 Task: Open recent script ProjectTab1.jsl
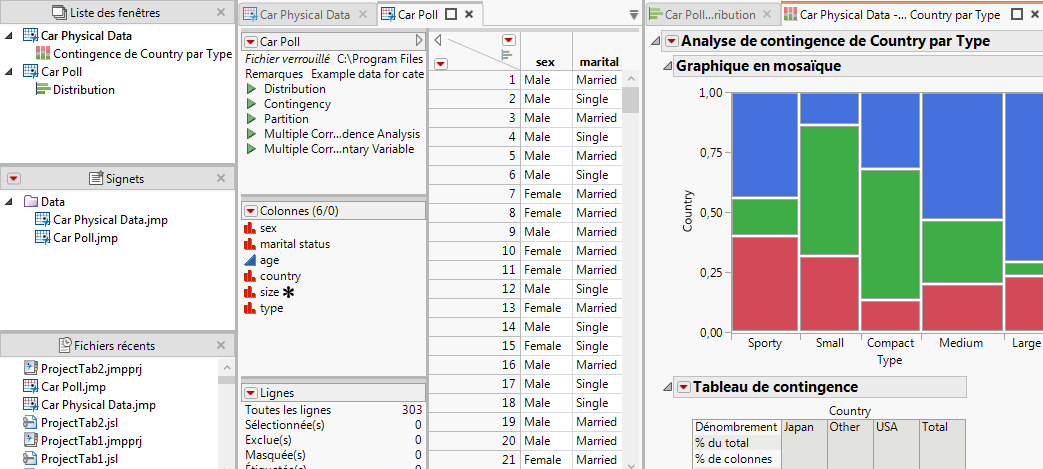80,458
